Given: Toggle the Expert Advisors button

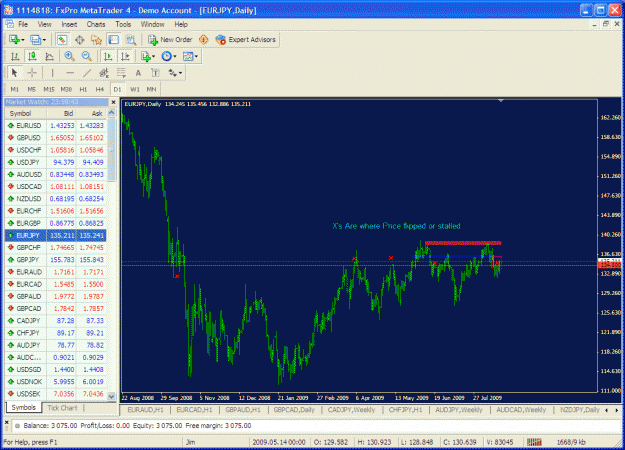Looking at the screenshot, I should coord(246,39).
